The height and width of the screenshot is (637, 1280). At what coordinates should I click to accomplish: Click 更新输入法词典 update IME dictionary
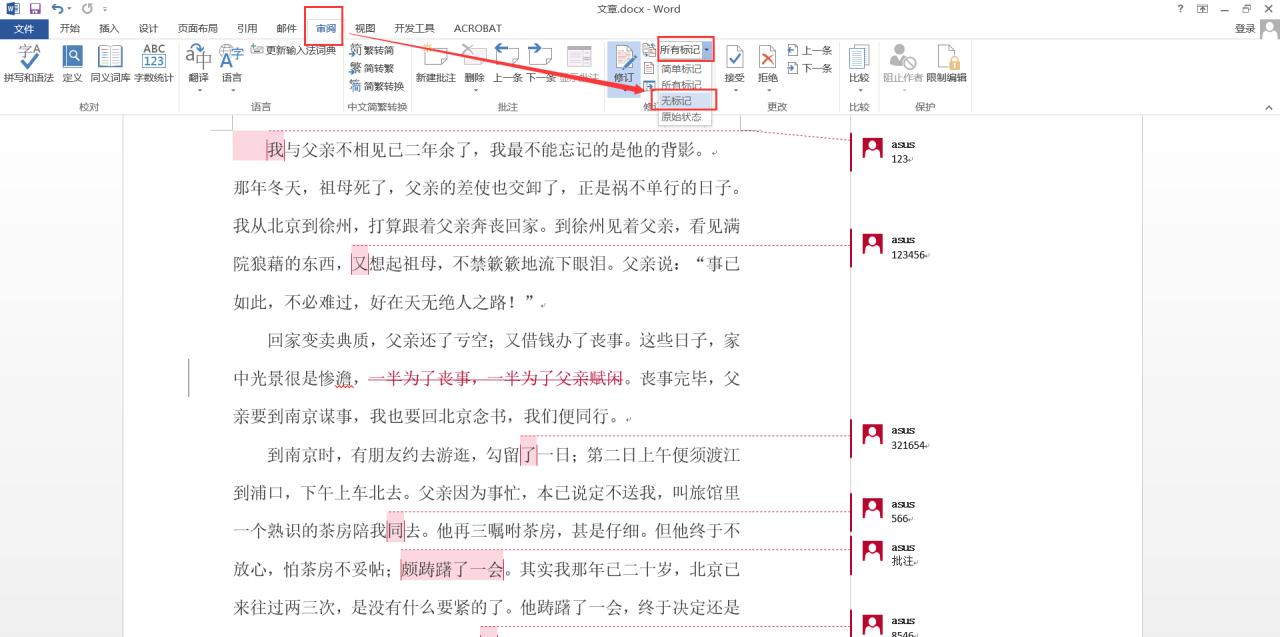[293, 50]
